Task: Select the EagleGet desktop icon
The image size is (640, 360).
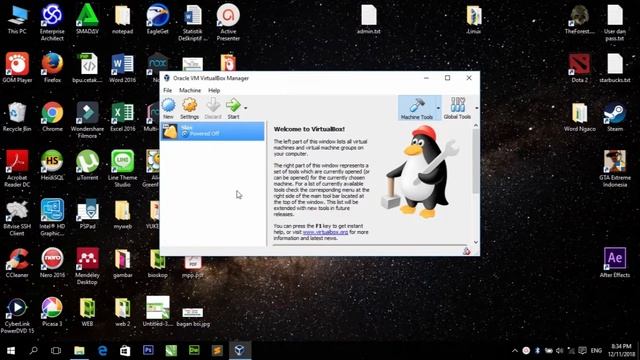Action: pos(158,19)
